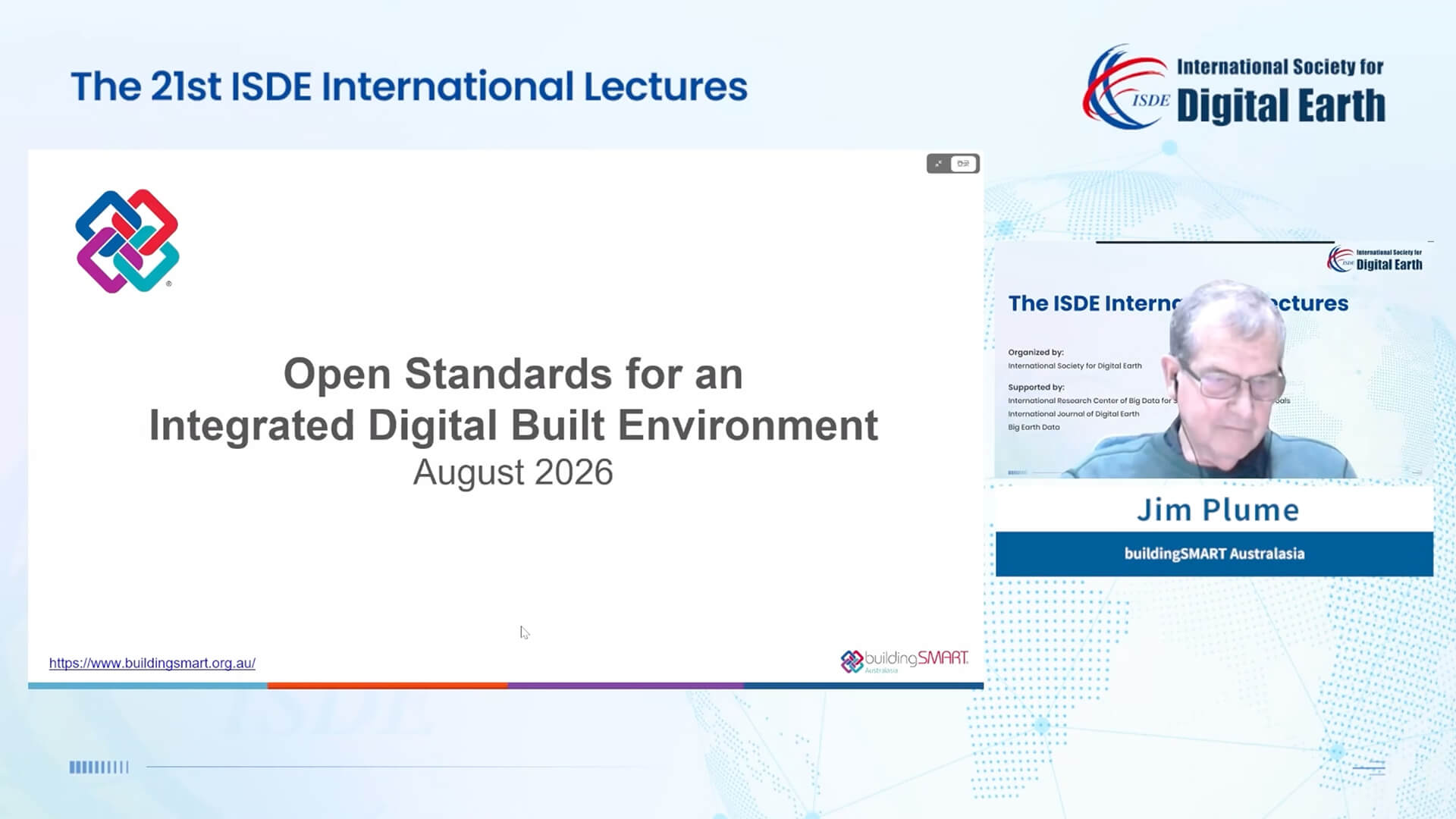The image size is (1456, 819).
Task: Click the orange segment of slide color bar
Action: tap(388, 686)
